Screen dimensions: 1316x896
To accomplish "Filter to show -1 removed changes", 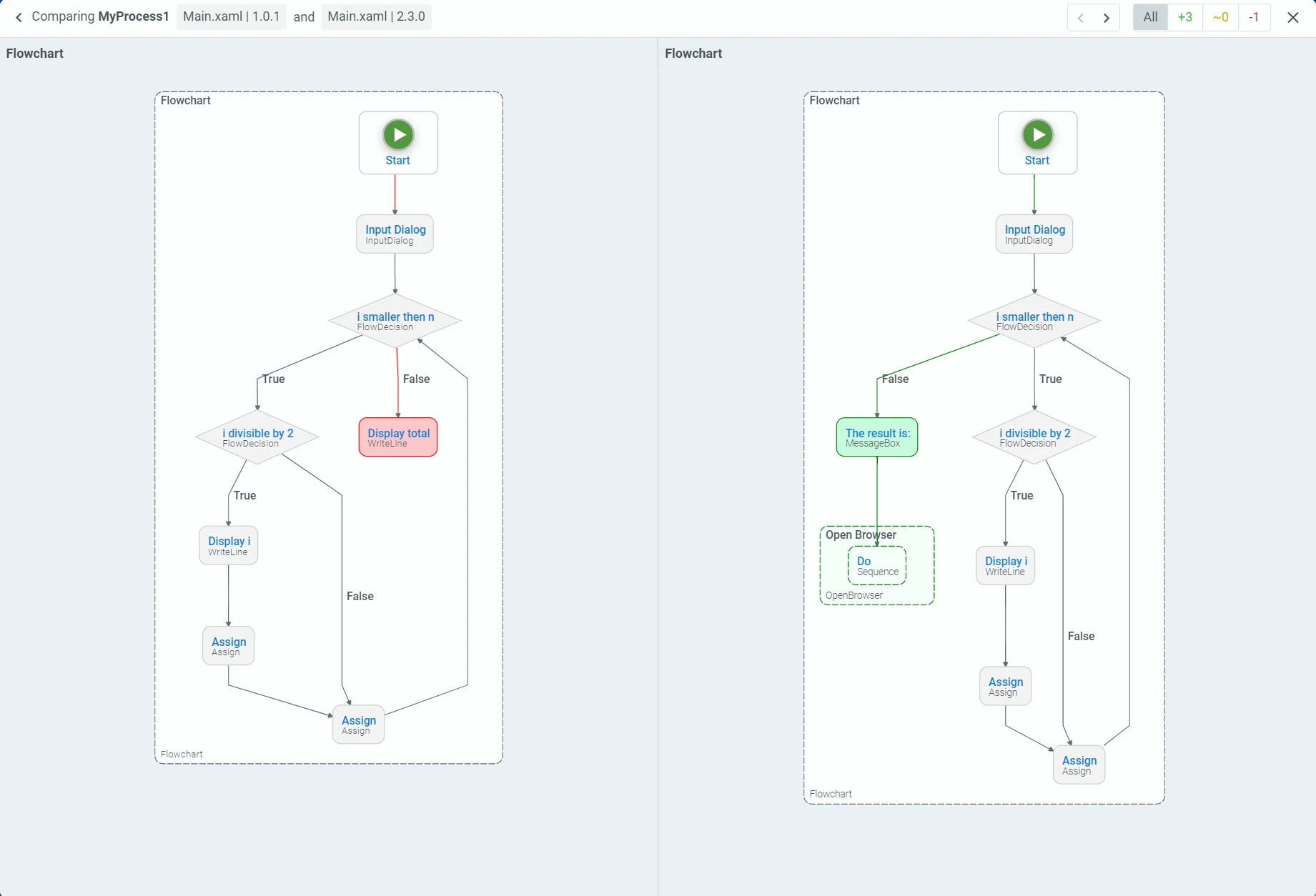I will click(x=1254, y=17).
